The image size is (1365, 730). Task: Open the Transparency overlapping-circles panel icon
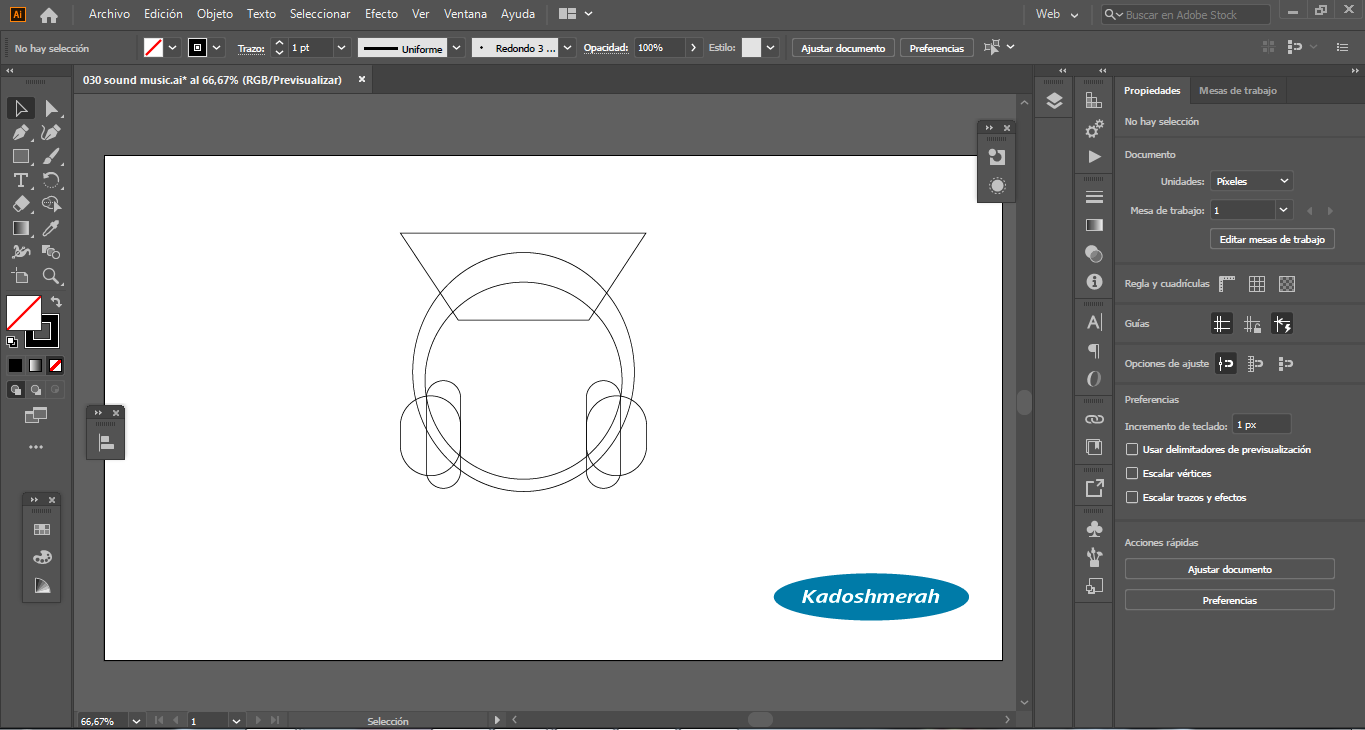tap(1094, 254)
